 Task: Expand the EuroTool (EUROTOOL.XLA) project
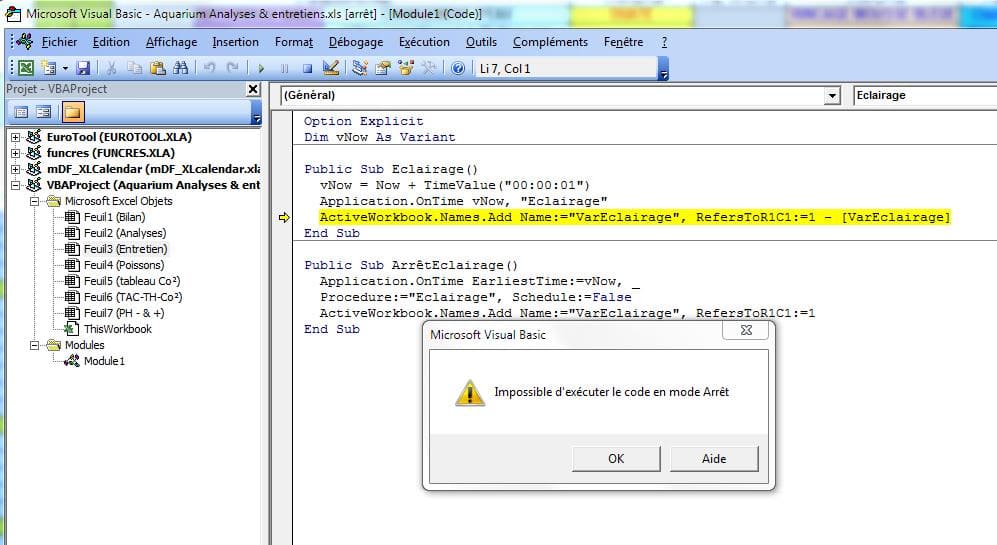(15, 137)
